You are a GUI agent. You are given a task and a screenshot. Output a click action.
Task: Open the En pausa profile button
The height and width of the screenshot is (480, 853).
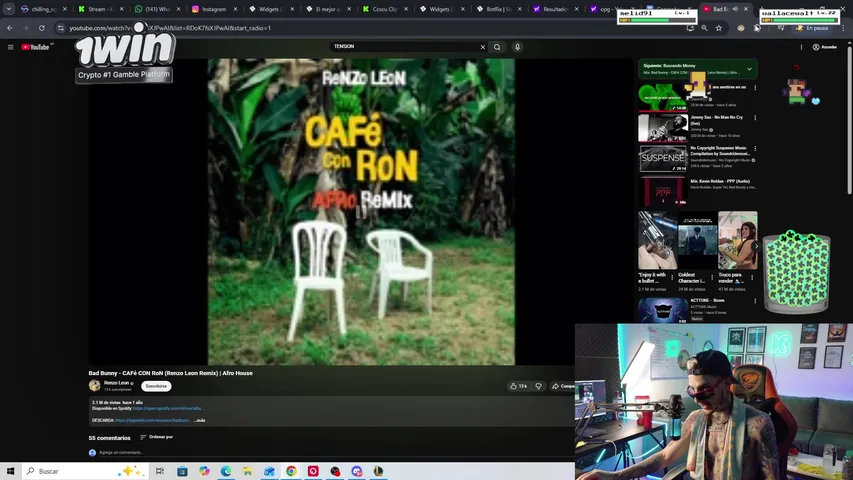click(812, 28)
